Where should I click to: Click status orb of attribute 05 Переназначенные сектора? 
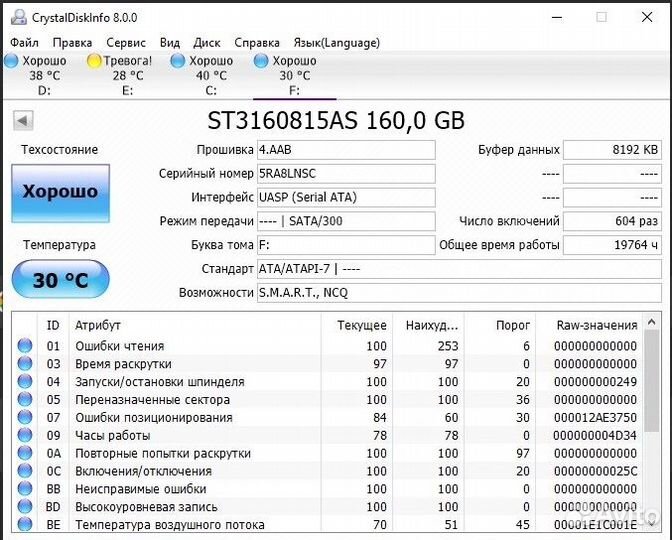click(25, 399)
